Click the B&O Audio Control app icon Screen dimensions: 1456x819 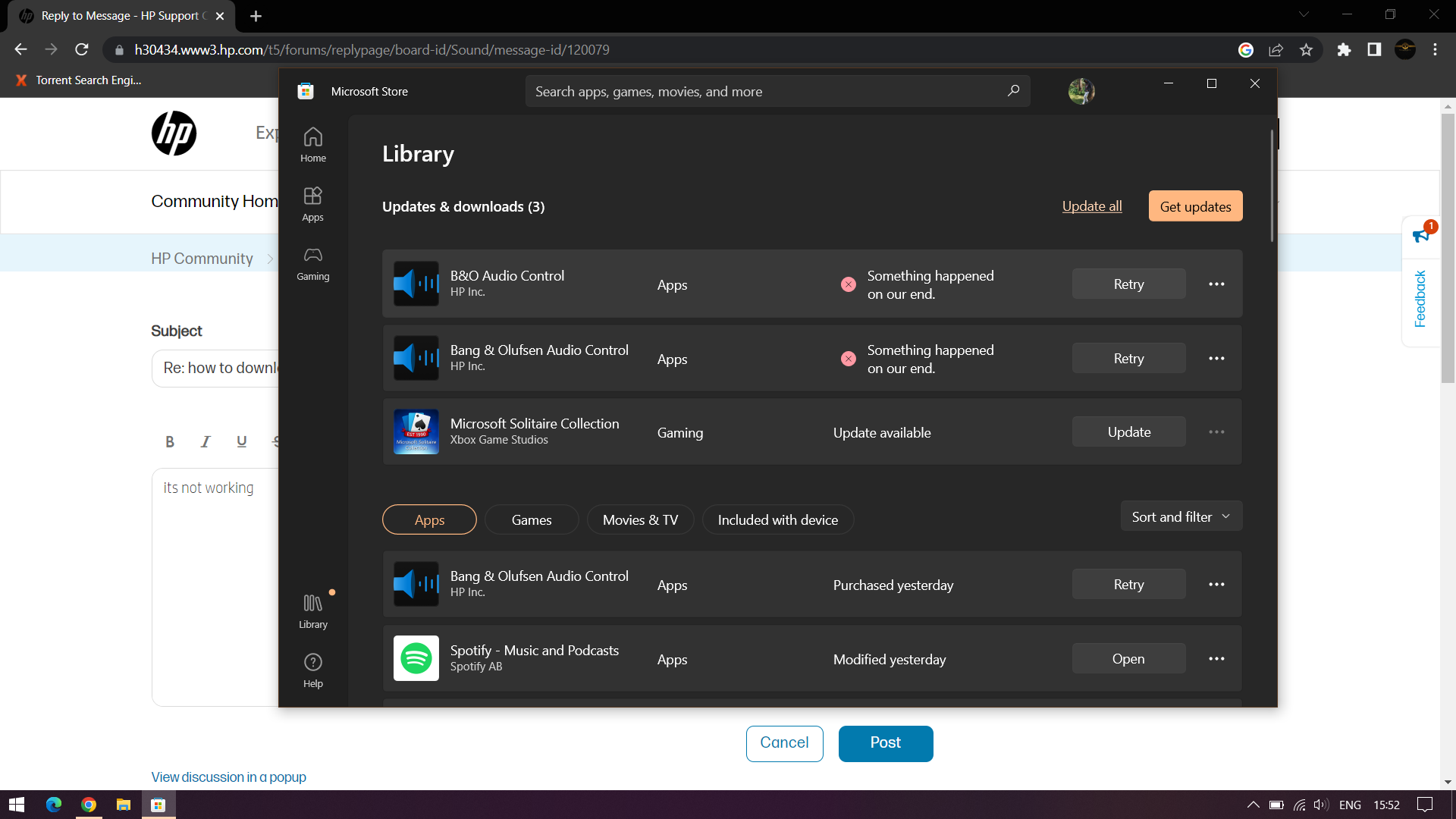tap(416, 283)
